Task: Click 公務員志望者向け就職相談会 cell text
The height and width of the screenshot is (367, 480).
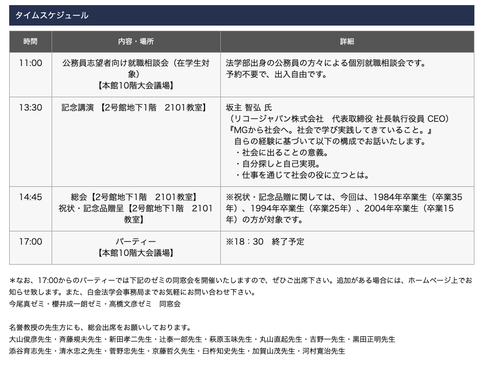Action: click(136, 68)
